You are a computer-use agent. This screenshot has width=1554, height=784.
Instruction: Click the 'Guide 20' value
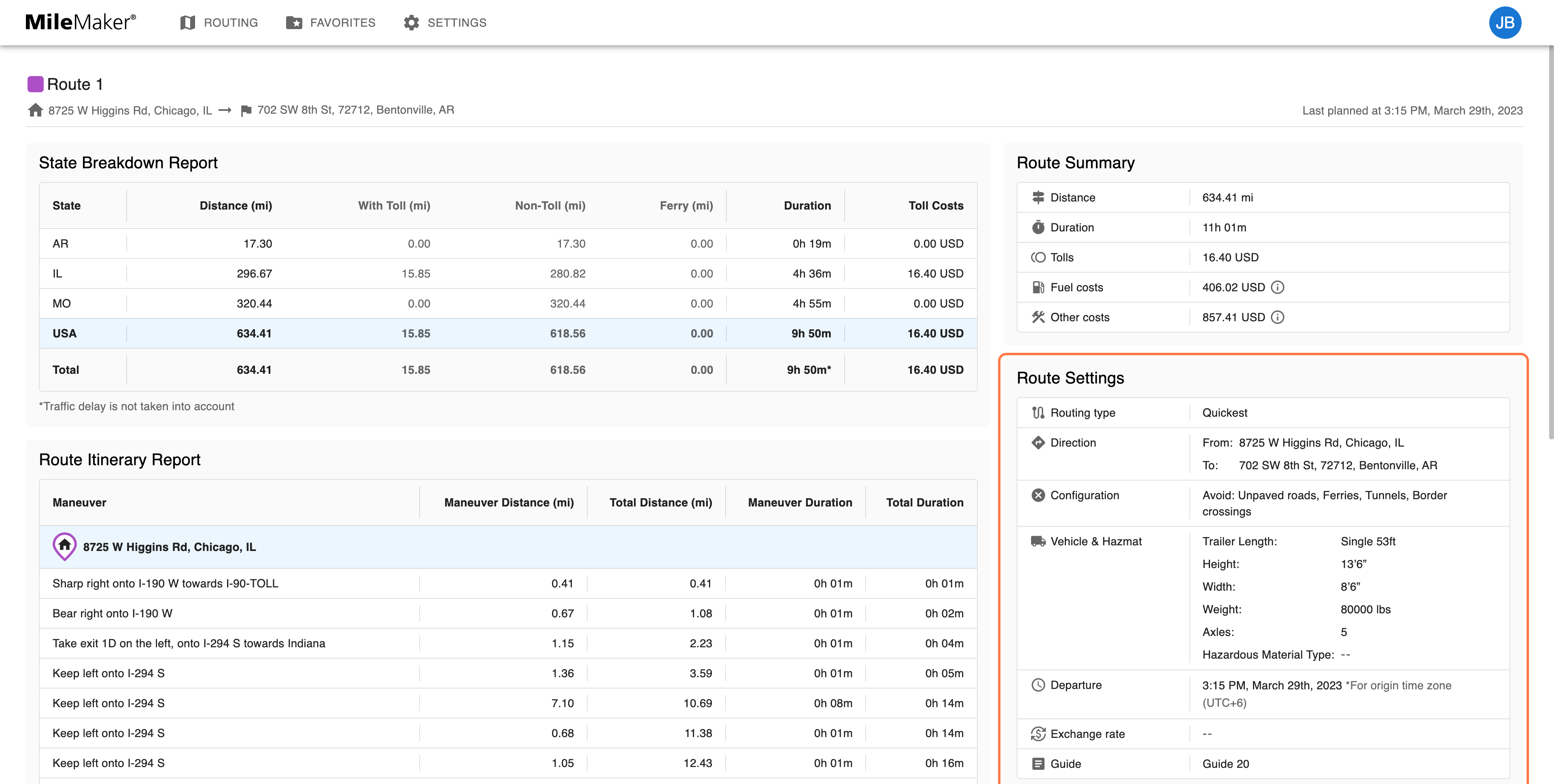click(1225, 764)
